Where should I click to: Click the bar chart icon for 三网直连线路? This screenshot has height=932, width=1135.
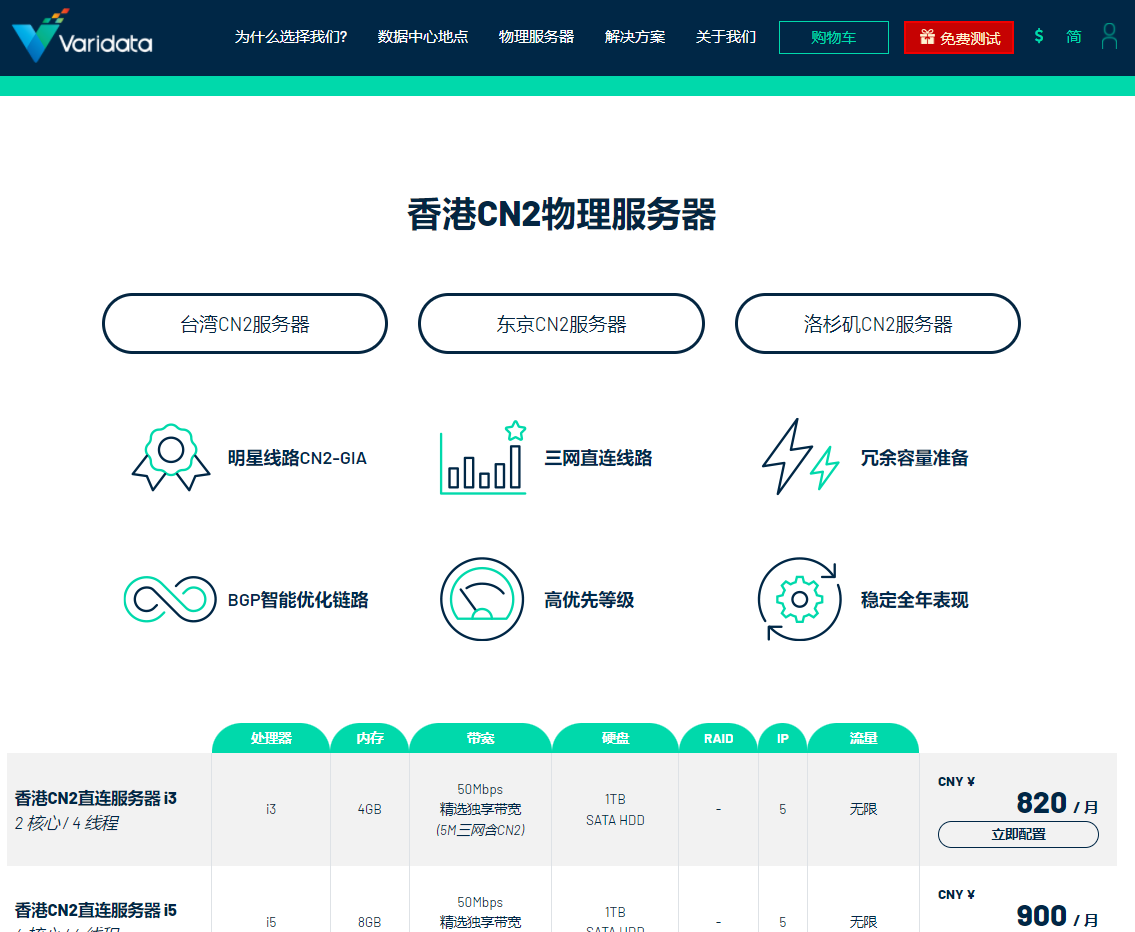tap(482, 460)
